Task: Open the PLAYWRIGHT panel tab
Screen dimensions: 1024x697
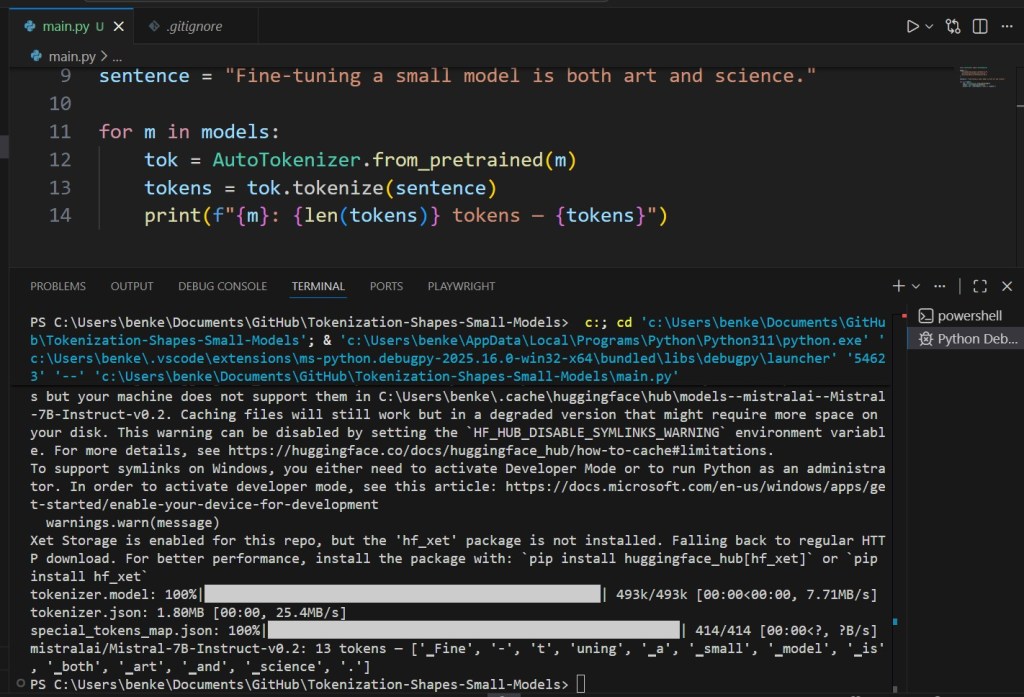Action: point(461,286)
